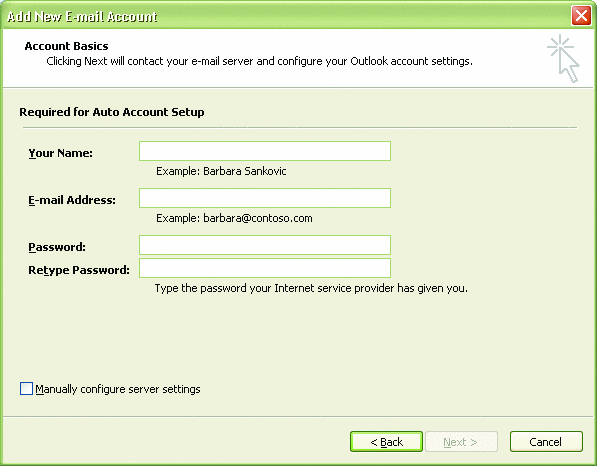Screen dimensions: 597x466
Task: Close the Add New E-mail Account dialog
Action: click(581, 16)
